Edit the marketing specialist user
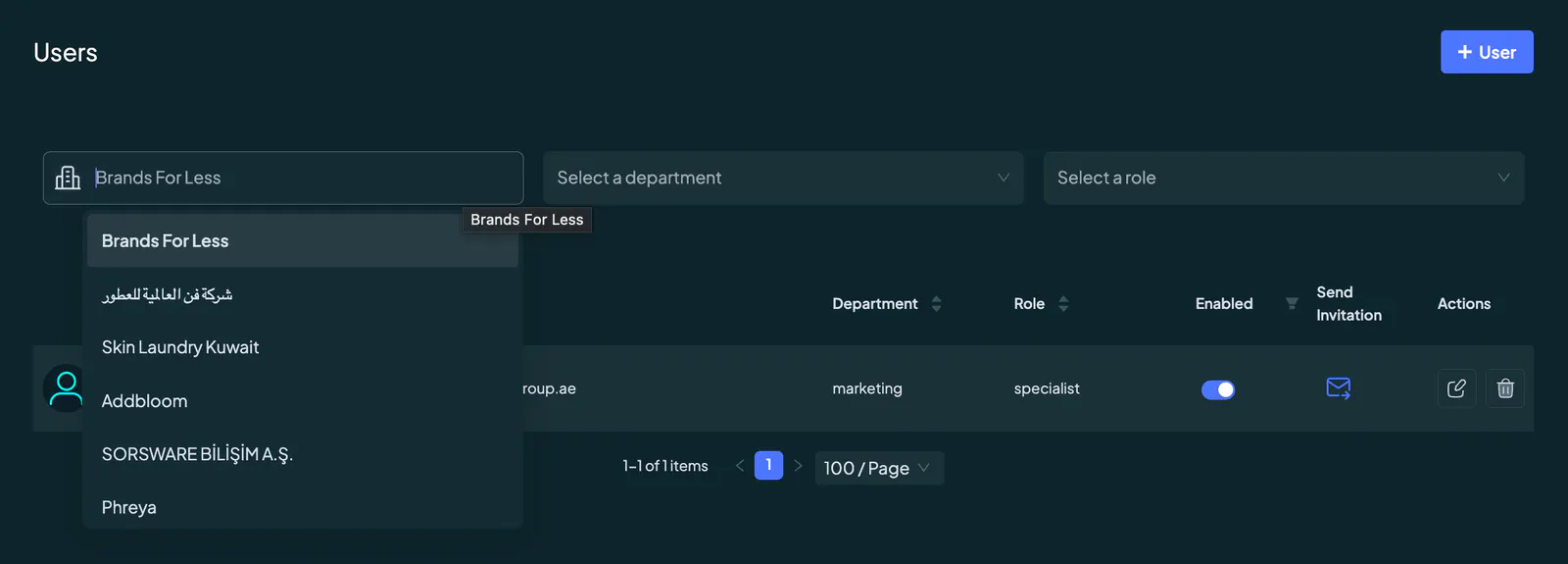 [1456, 388]
